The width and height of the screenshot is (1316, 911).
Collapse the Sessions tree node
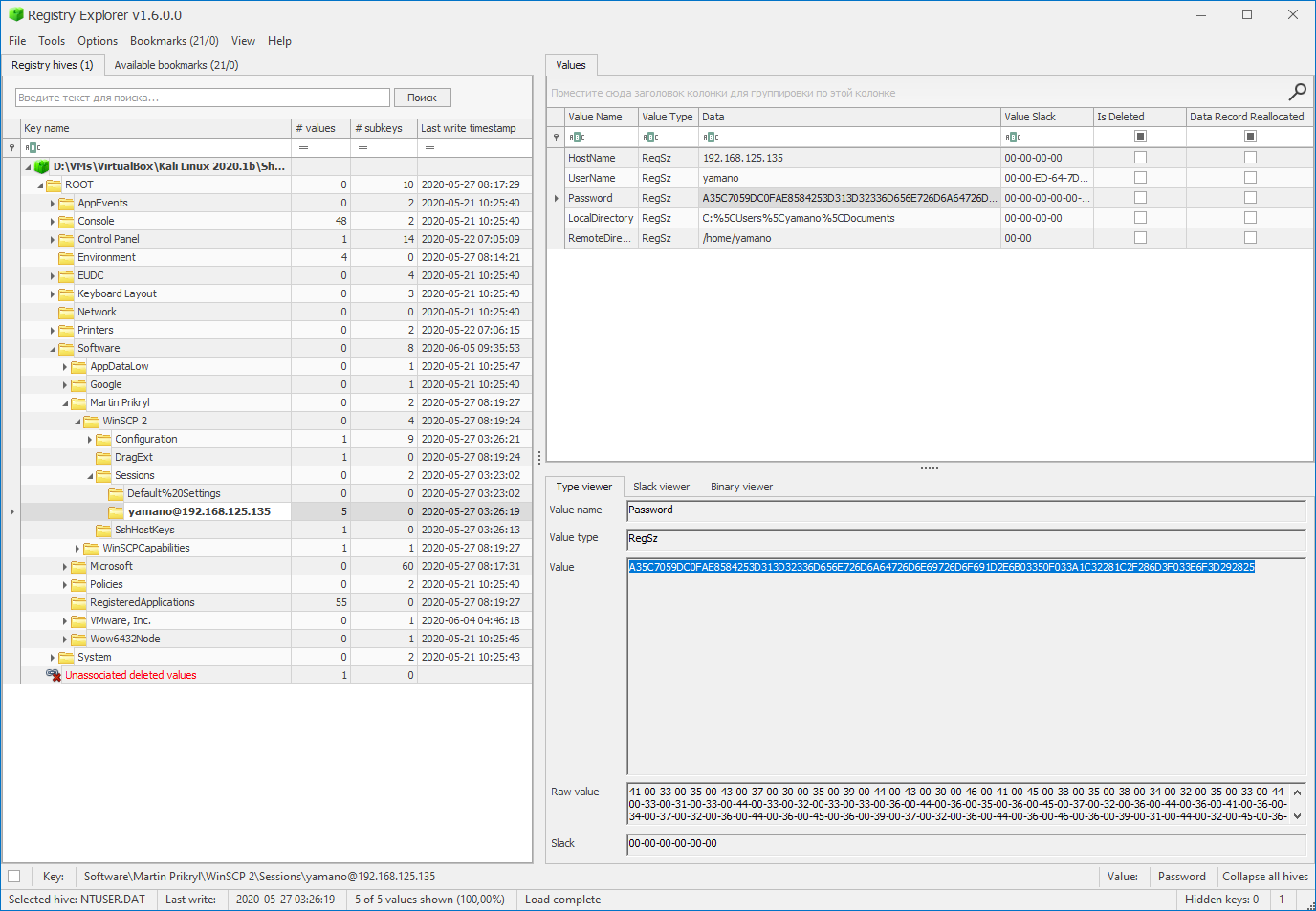coord(90,474)
